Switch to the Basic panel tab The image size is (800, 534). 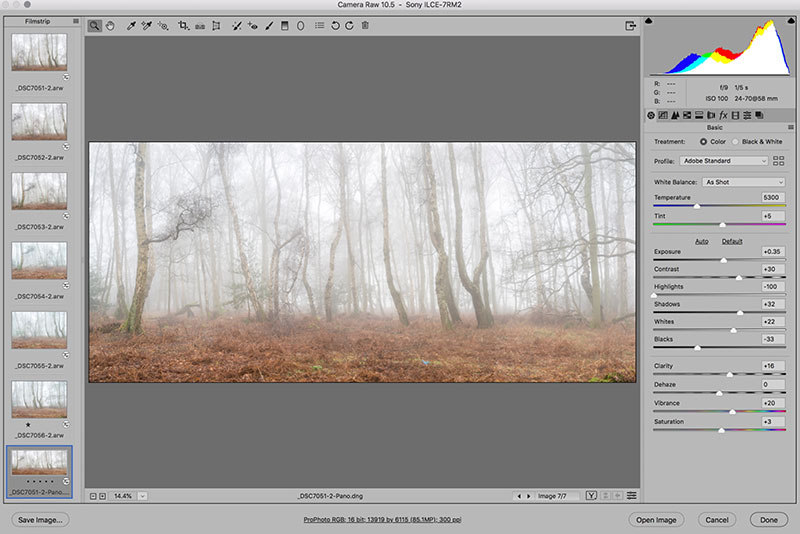coord(651,115)
